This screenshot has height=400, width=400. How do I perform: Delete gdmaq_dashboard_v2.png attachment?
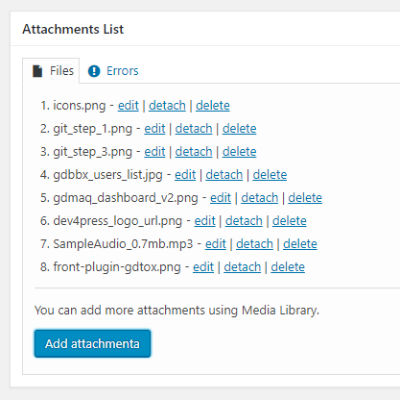tap(305, 198)
